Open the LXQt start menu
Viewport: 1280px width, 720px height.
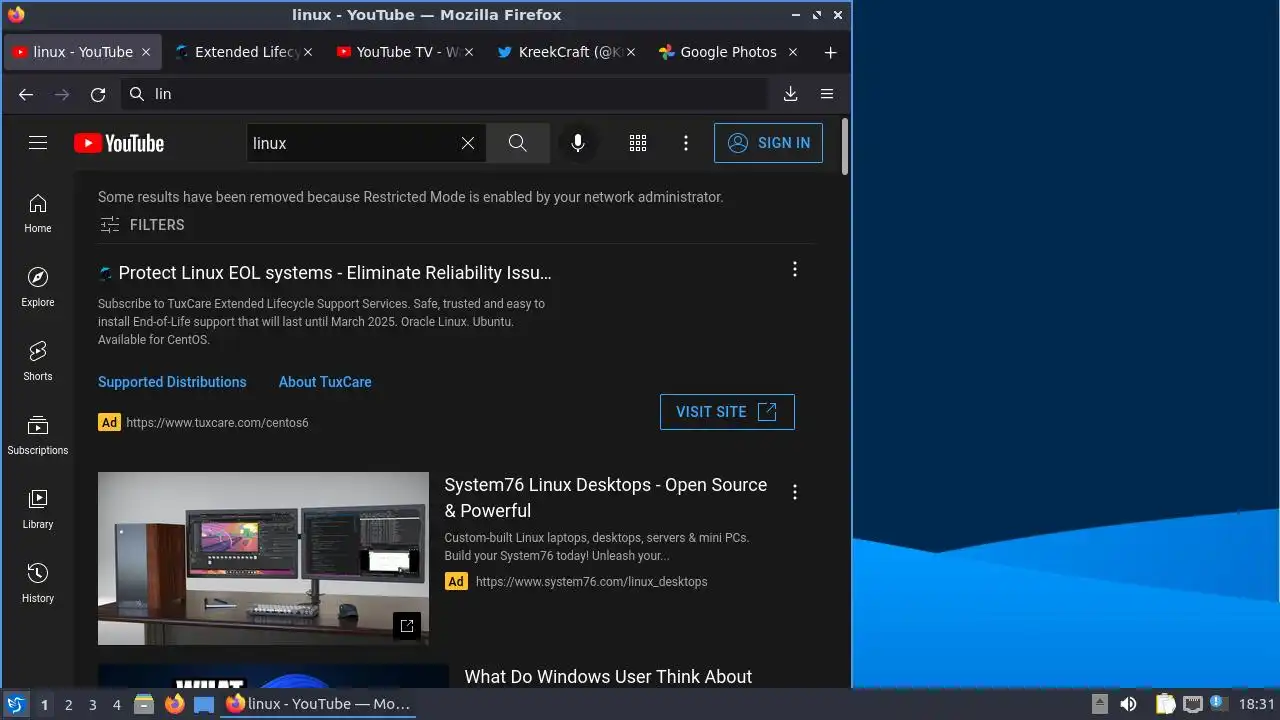point(15,704)
